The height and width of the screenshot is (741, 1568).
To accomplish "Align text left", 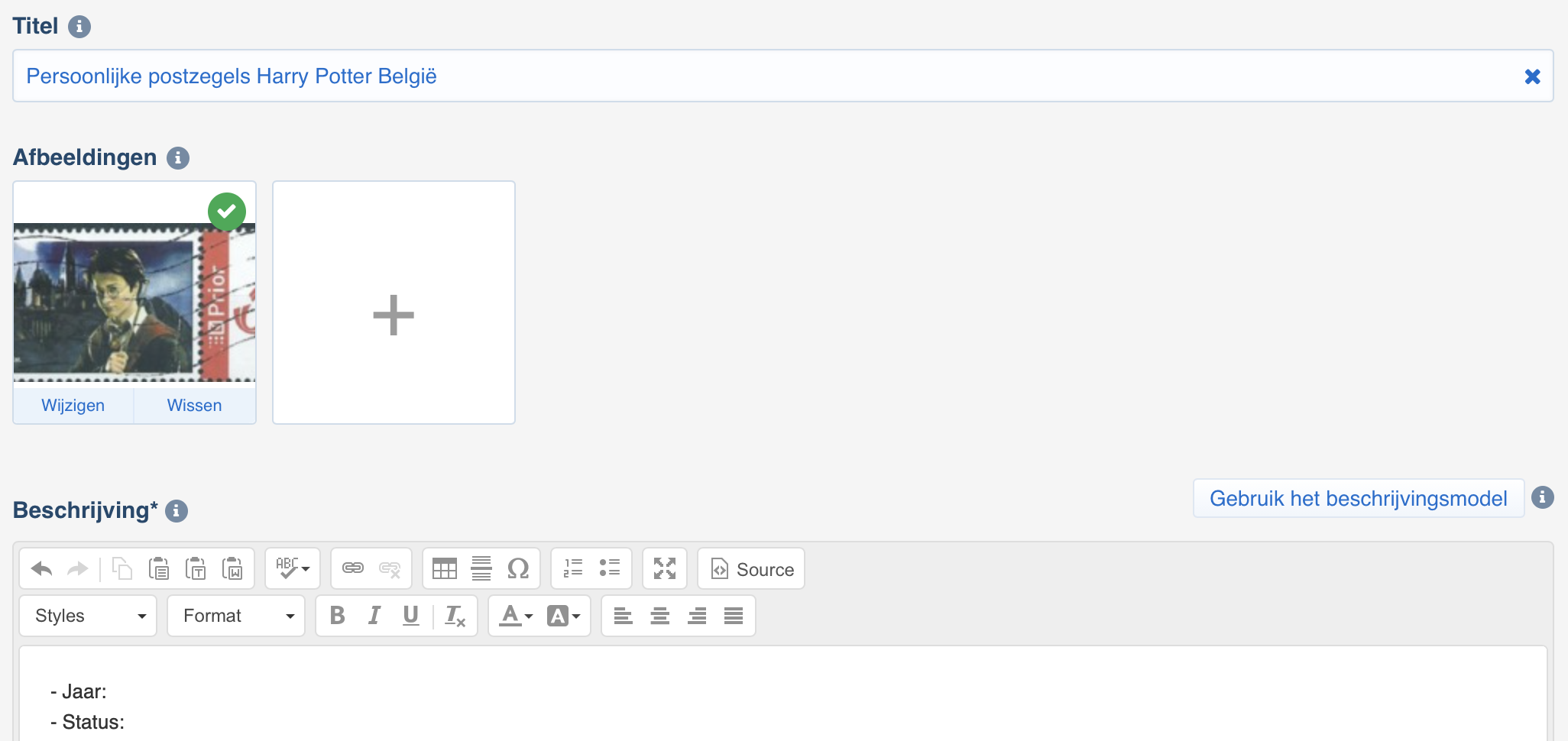I will coord(624,616).
